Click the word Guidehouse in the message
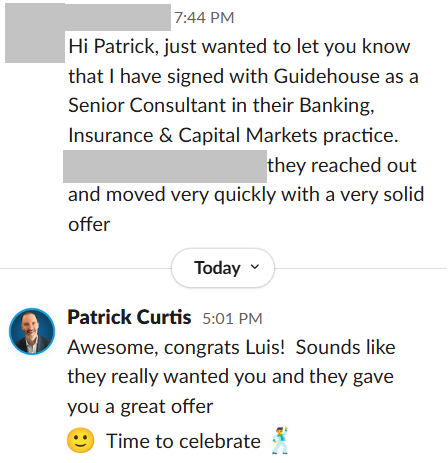This screenshot has width=448, height=463. 327,76
